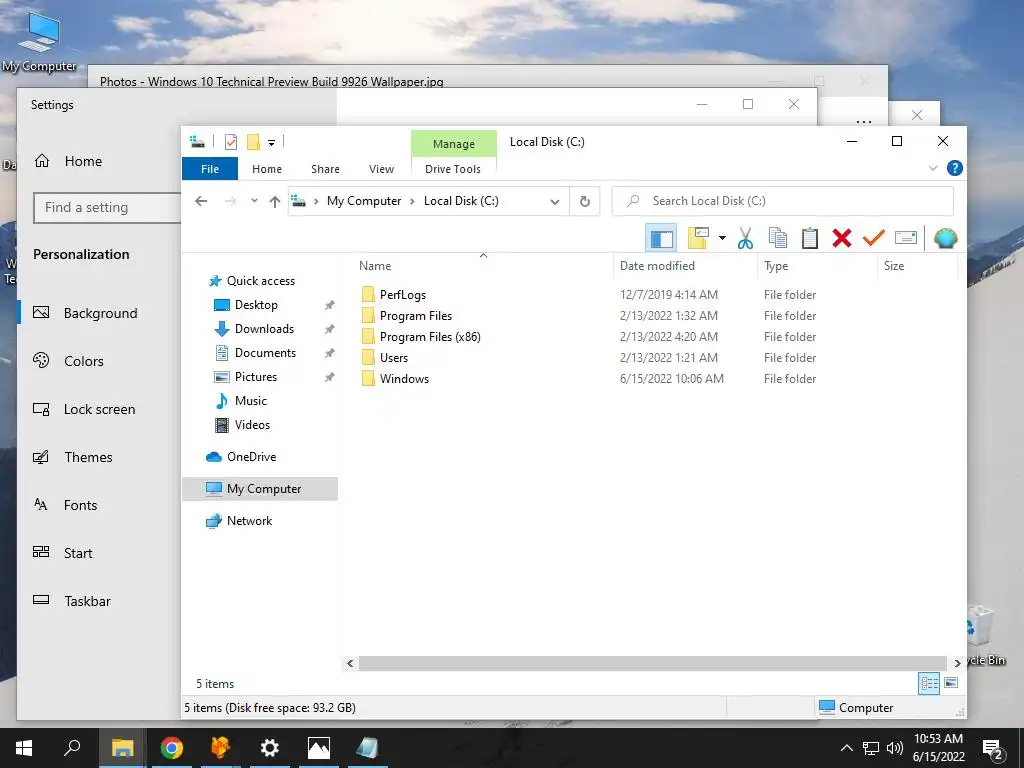Expand the ribbon with the chevron

(933, 168)
